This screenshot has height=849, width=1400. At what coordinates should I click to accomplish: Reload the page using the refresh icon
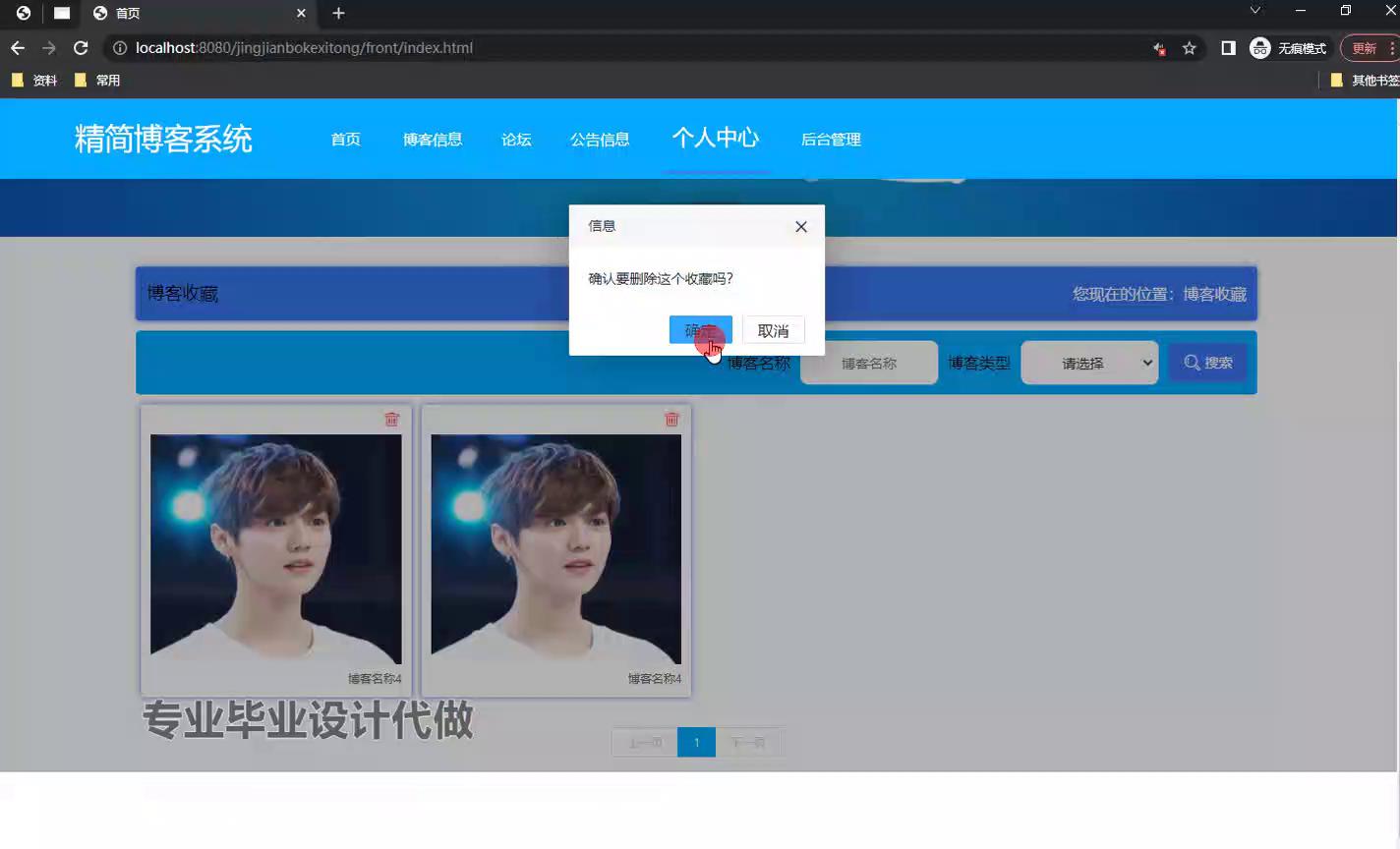[81, 48]
